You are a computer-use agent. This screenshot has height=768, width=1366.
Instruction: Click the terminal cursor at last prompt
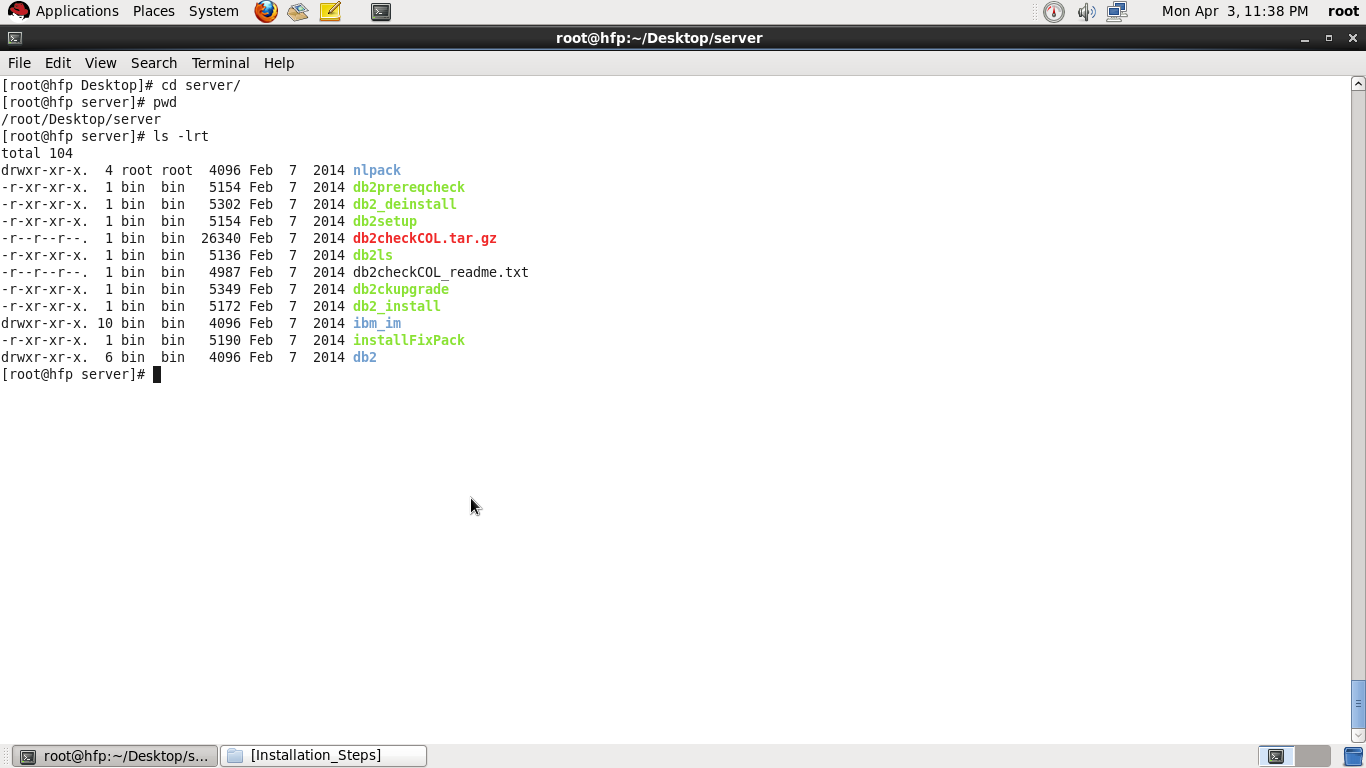(x=157, y=374)
